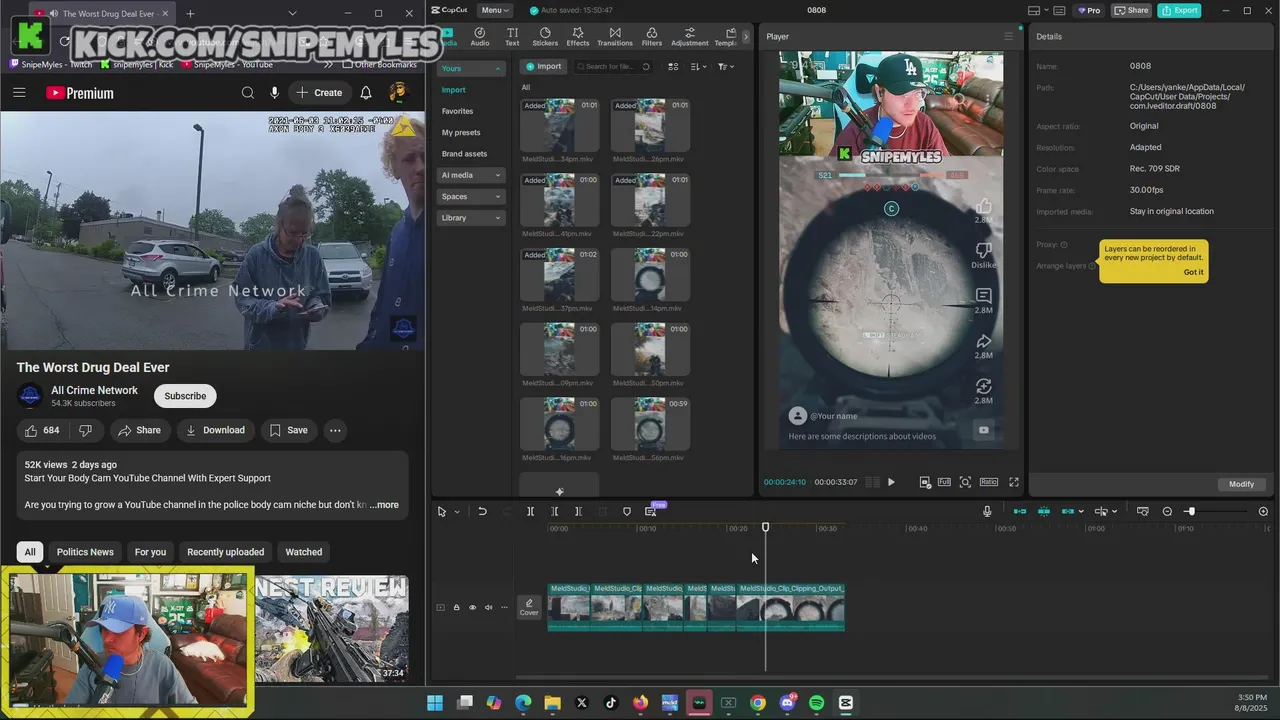The width and height of the screenshot is (1280, 720).
Task: Toggle the track lock icon
Action: pyautogui.click(x=457, y=607)
